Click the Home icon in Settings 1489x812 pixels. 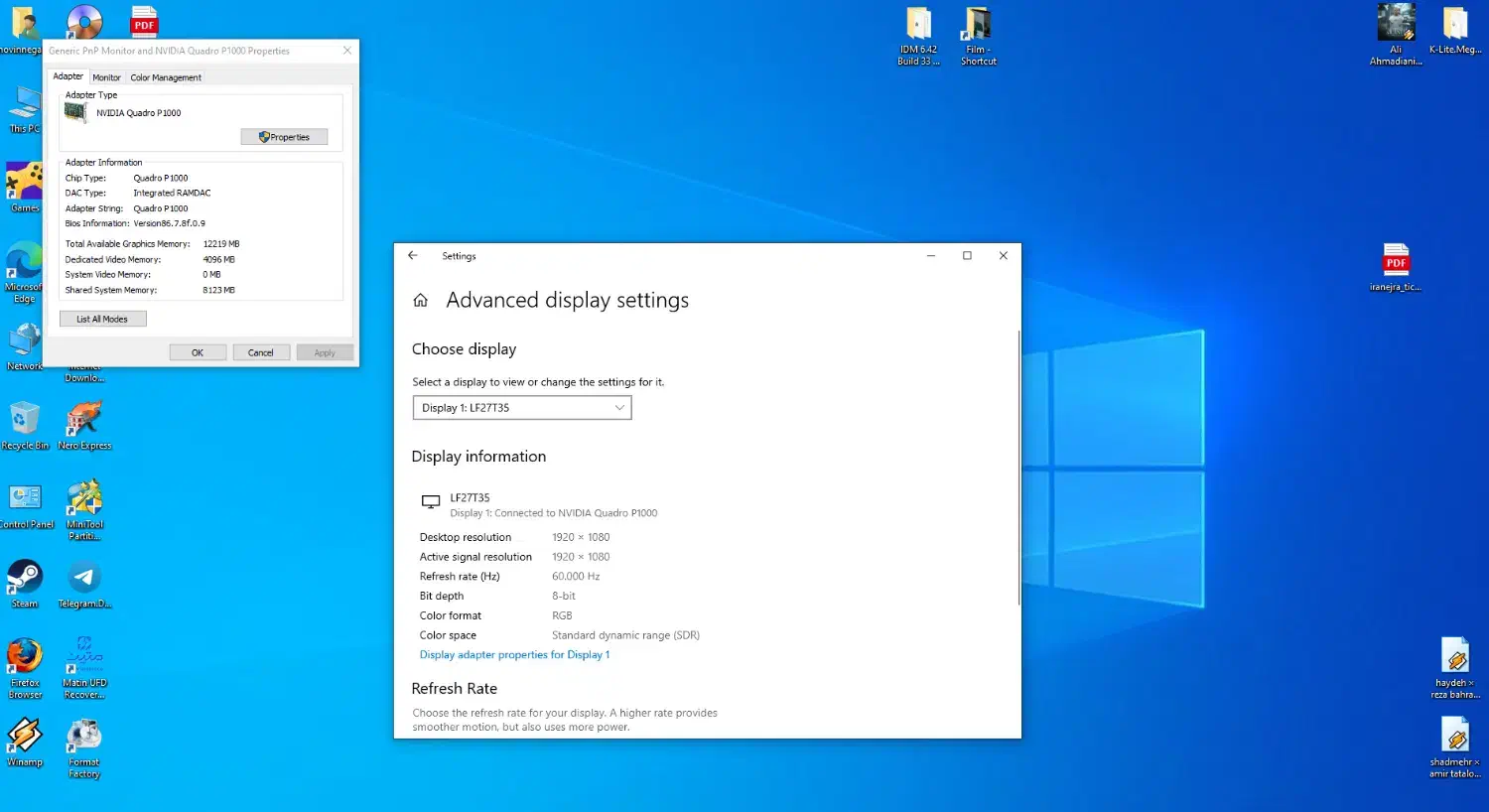(421, 301)
